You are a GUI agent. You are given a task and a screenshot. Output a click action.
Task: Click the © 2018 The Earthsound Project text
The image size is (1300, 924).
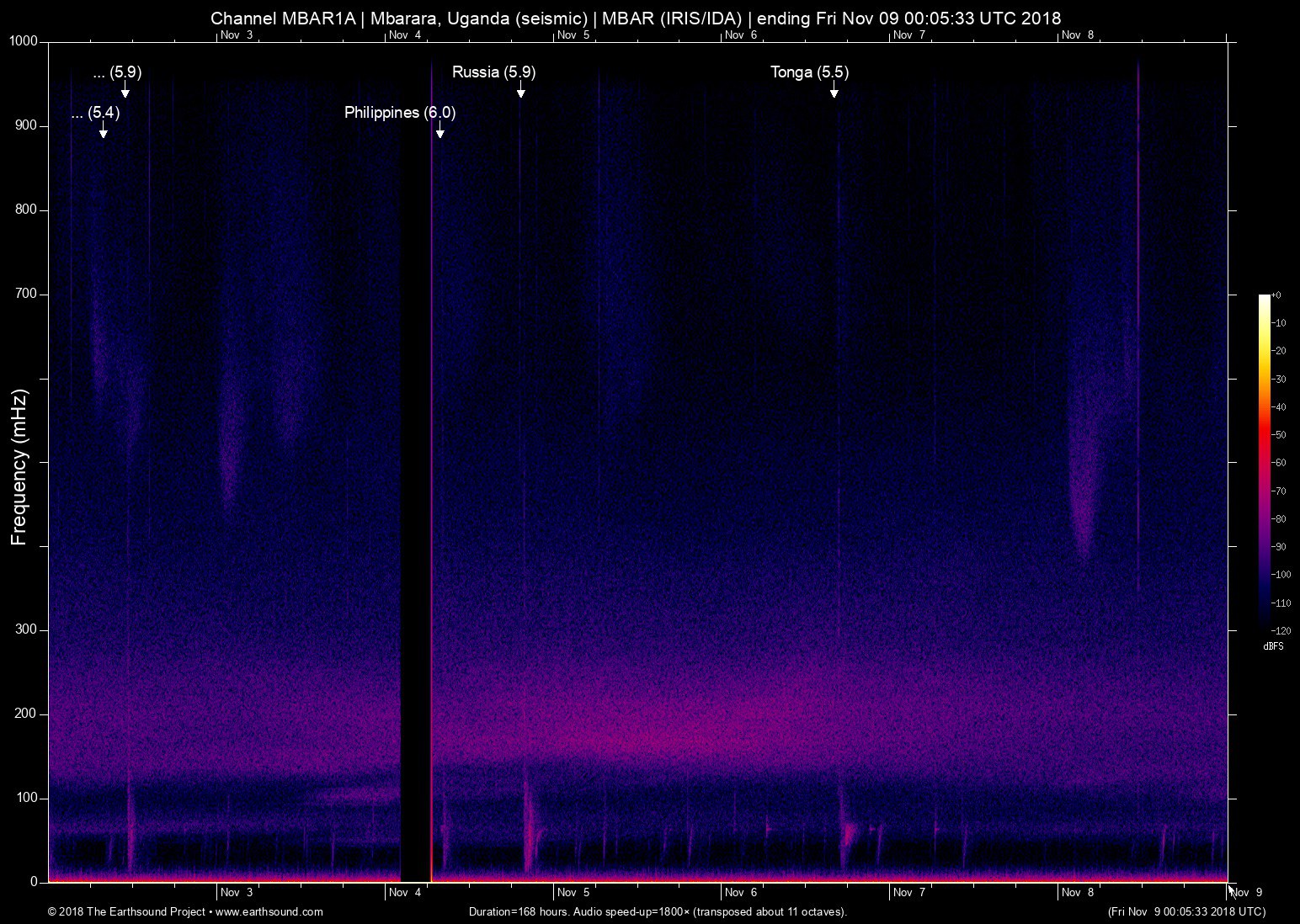128,911
